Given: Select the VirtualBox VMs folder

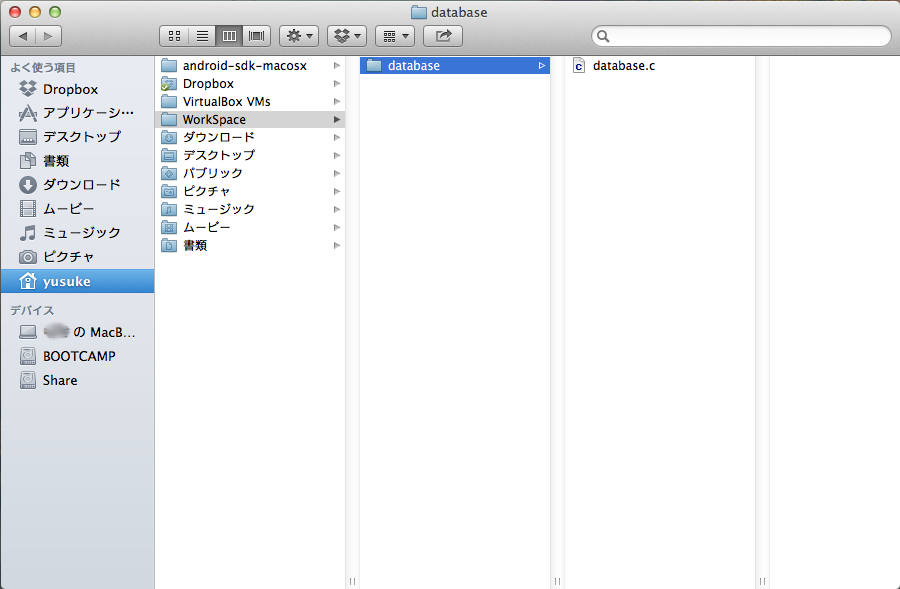Looking at the screenshot, I should click(250, 102).
